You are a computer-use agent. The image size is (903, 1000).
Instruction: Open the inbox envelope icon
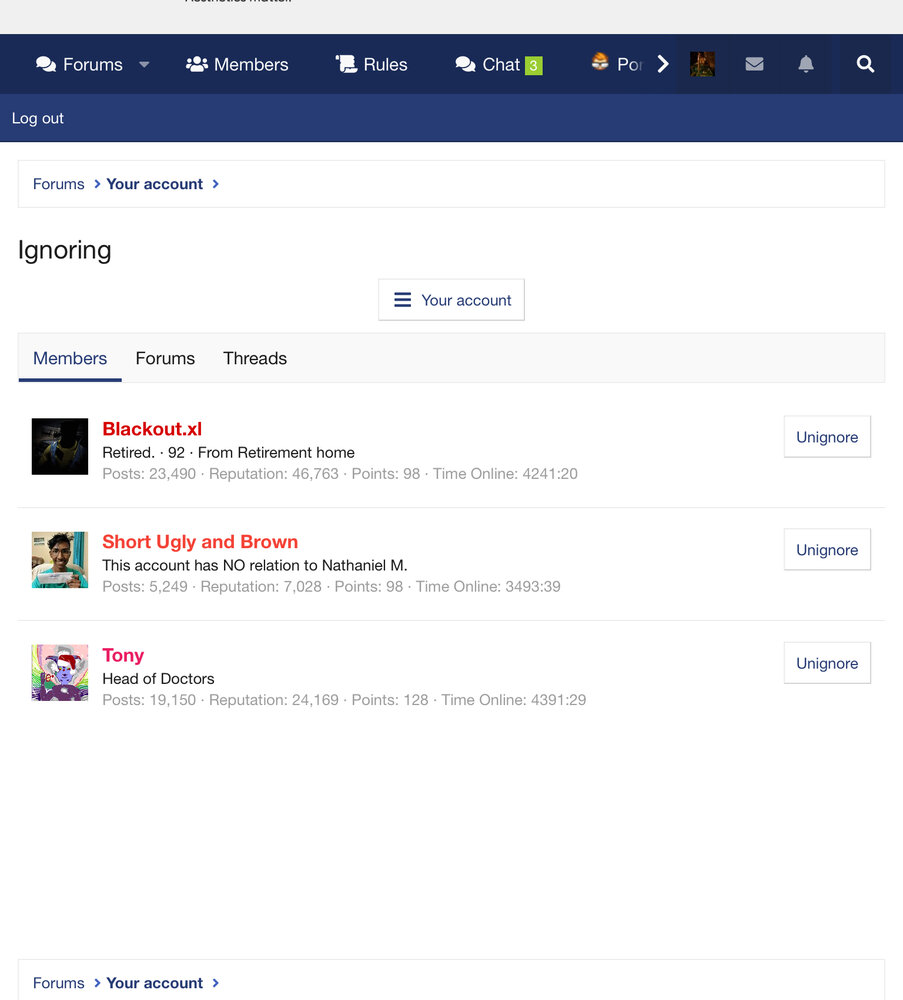(x=755, y=64)
